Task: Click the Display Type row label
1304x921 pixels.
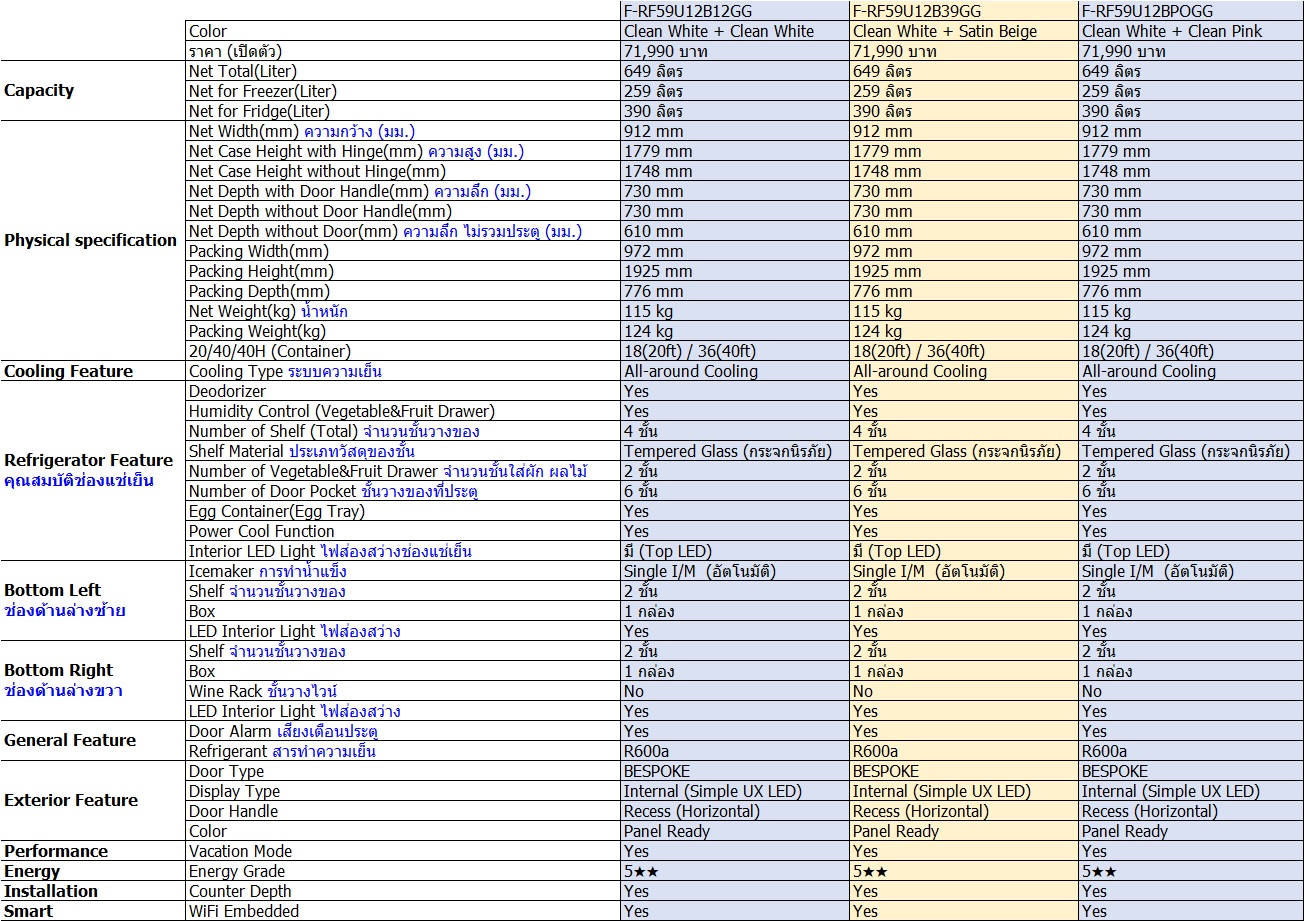Action: (x=234, y=791)
